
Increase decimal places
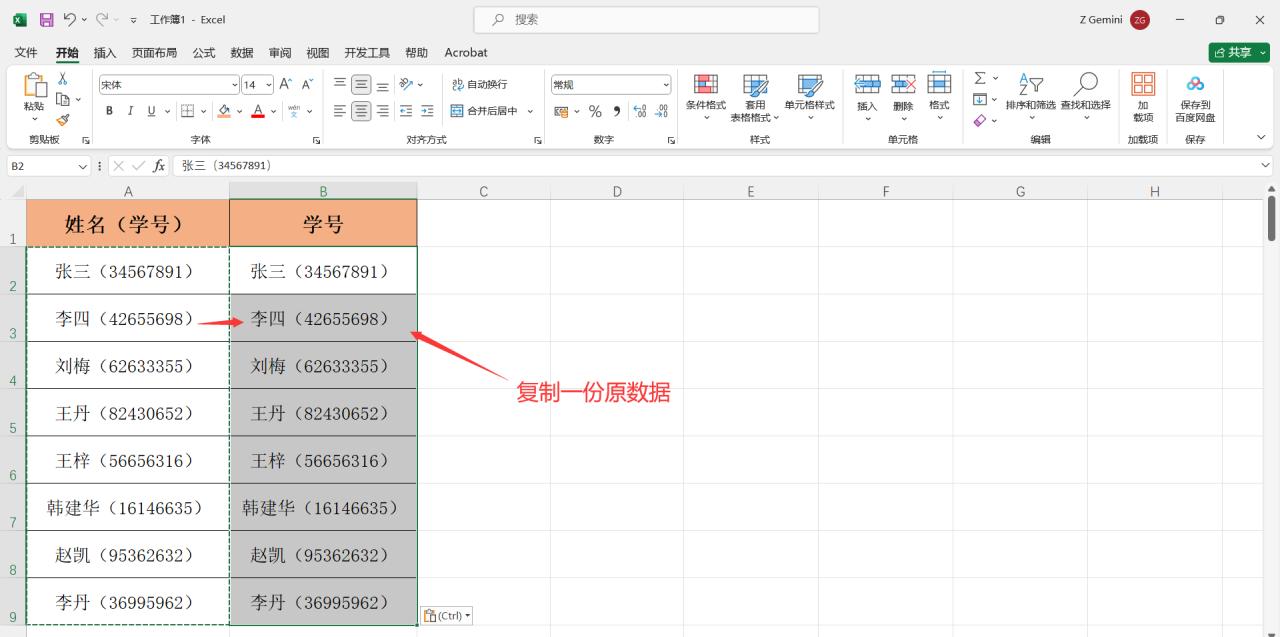640,111
